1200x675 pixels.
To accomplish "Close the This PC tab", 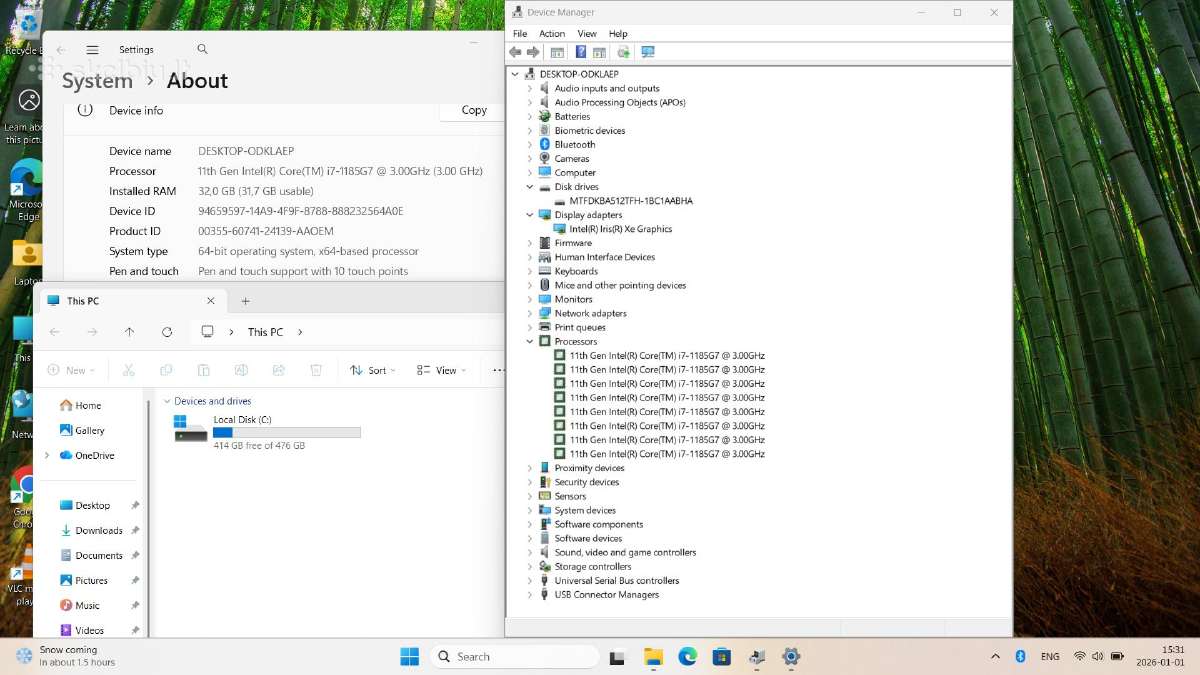I will click(211, 301).
